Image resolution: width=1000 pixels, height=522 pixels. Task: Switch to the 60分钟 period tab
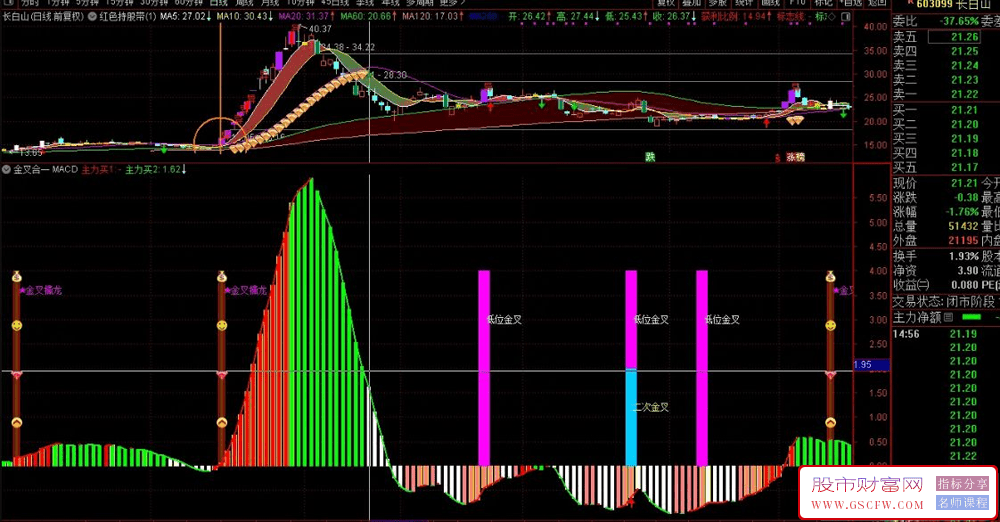tap(188, 3)
